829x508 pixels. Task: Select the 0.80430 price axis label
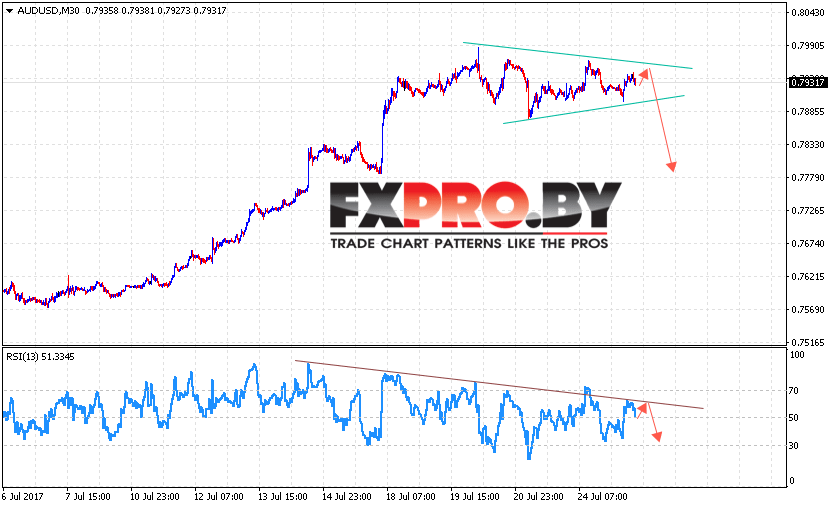point(808,13)
